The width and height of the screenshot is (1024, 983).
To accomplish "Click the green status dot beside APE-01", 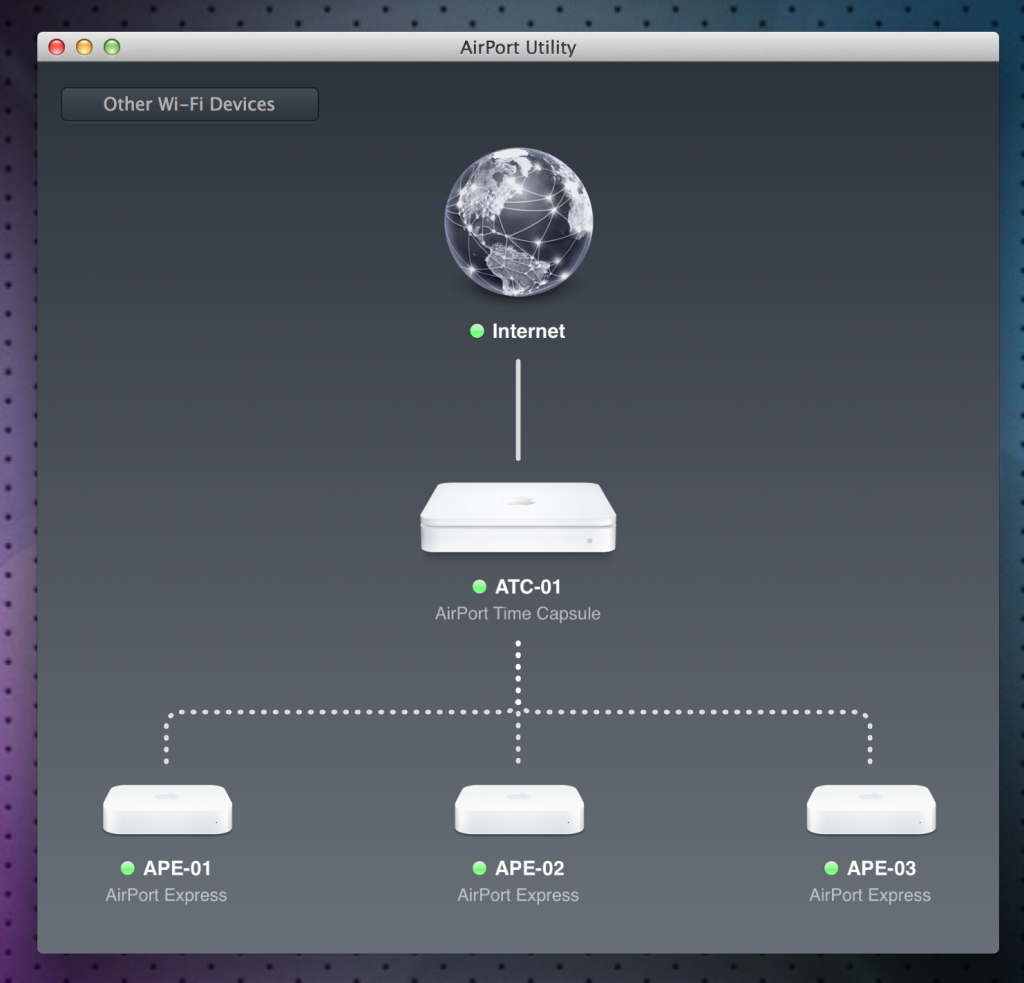I will [x=127, y=868].
